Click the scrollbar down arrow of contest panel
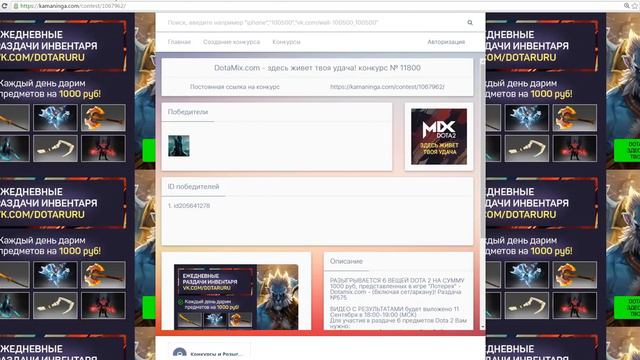640x360 pixels. coord(482,327)
